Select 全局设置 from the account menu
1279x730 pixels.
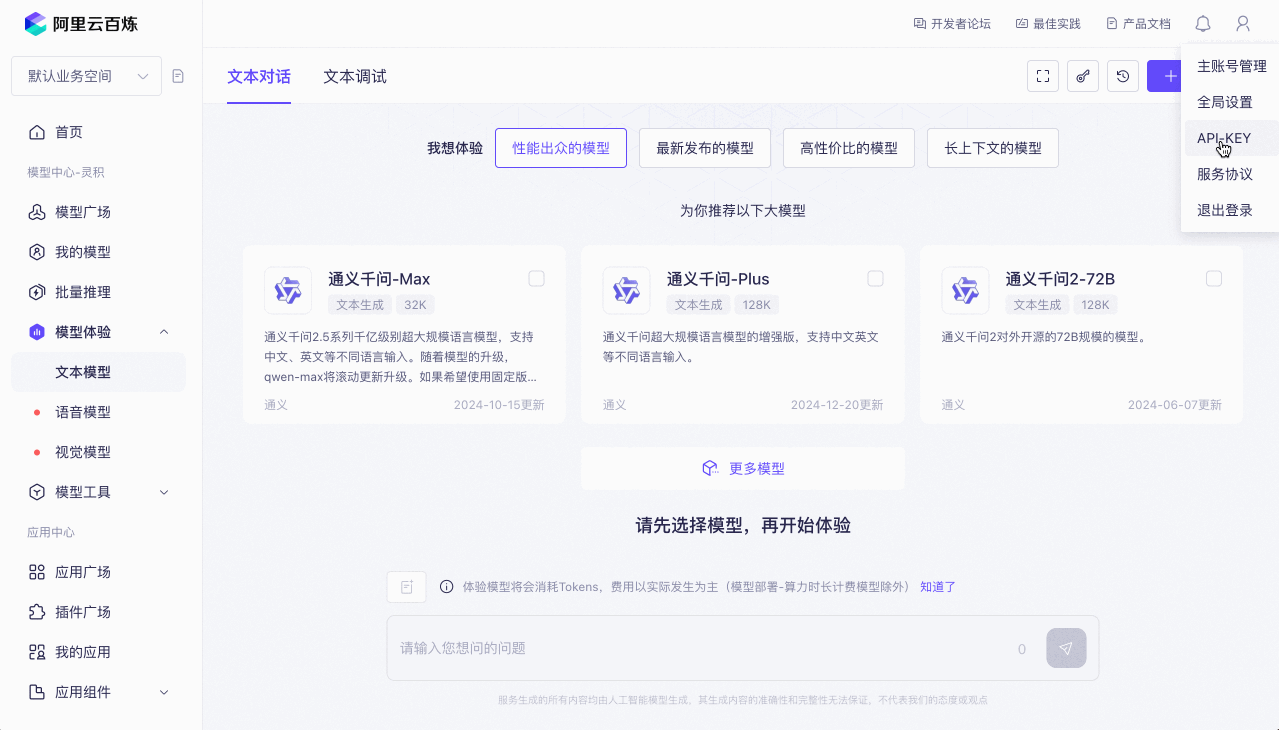pos(1231,102)
